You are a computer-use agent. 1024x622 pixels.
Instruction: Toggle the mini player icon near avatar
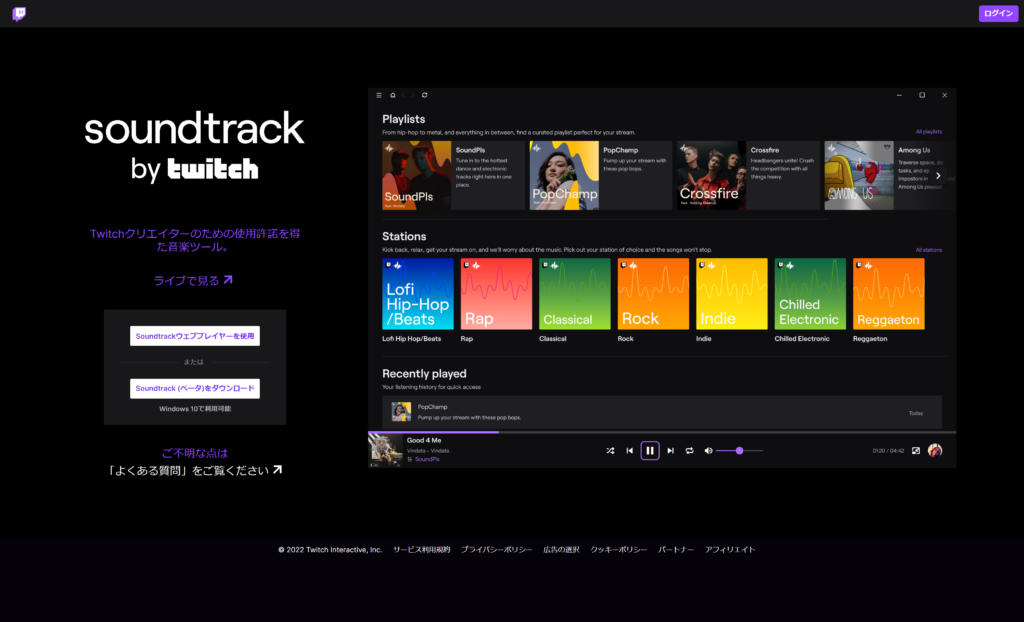[x=916, y=451]
